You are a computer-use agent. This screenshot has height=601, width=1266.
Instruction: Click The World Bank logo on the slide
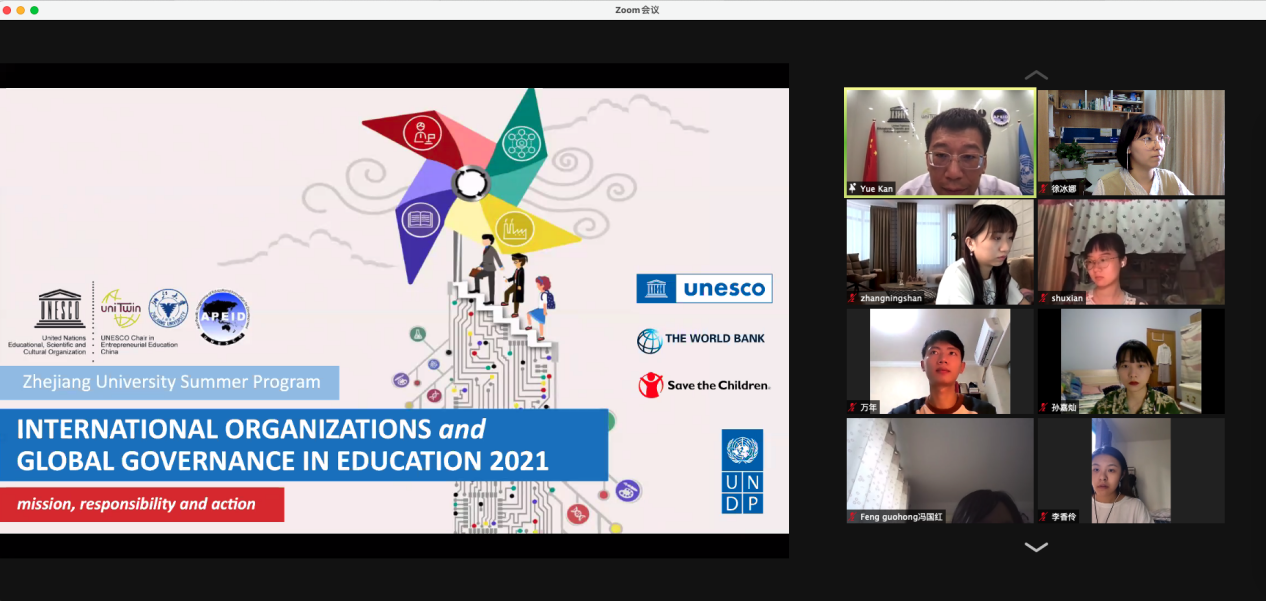(x=701, y=340)
